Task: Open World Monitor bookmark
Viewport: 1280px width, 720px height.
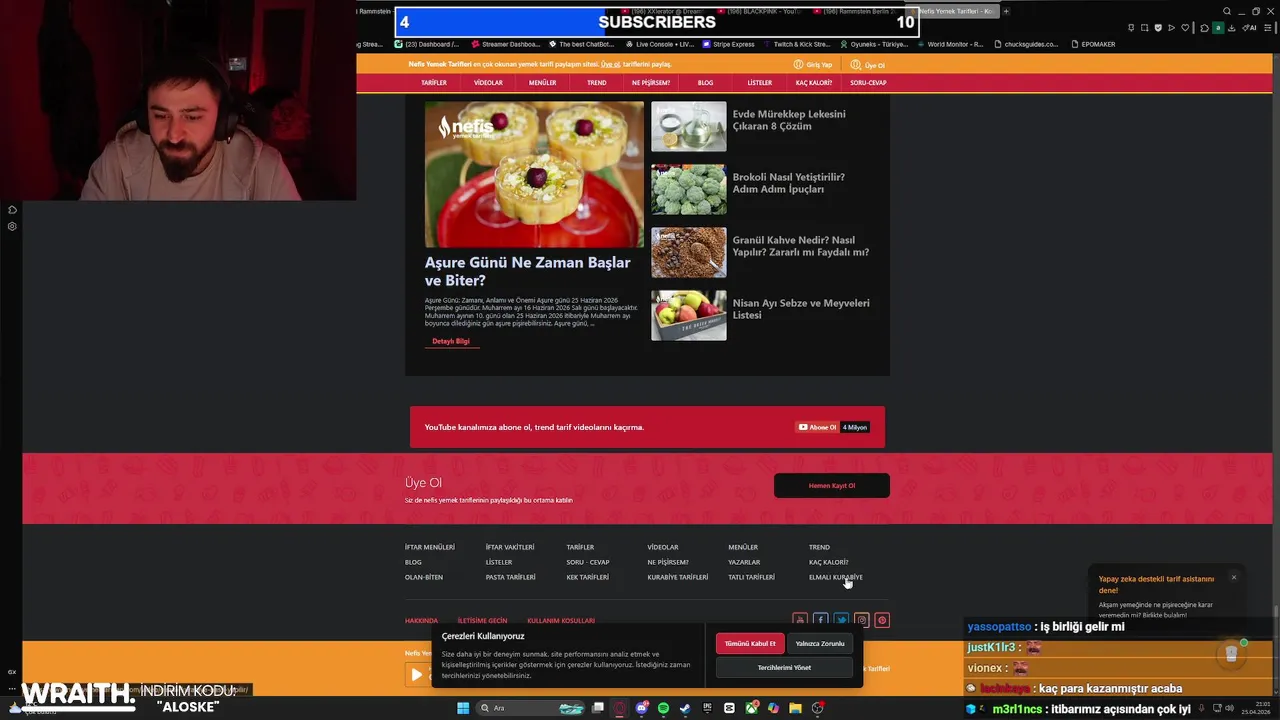Action: click(x=950, y=44)
